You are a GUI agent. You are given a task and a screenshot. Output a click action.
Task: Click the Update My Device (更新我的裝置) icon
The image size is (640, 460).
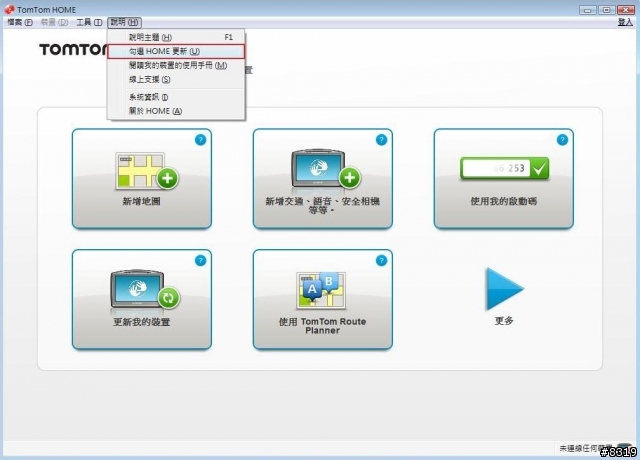[x=145, y=289]
